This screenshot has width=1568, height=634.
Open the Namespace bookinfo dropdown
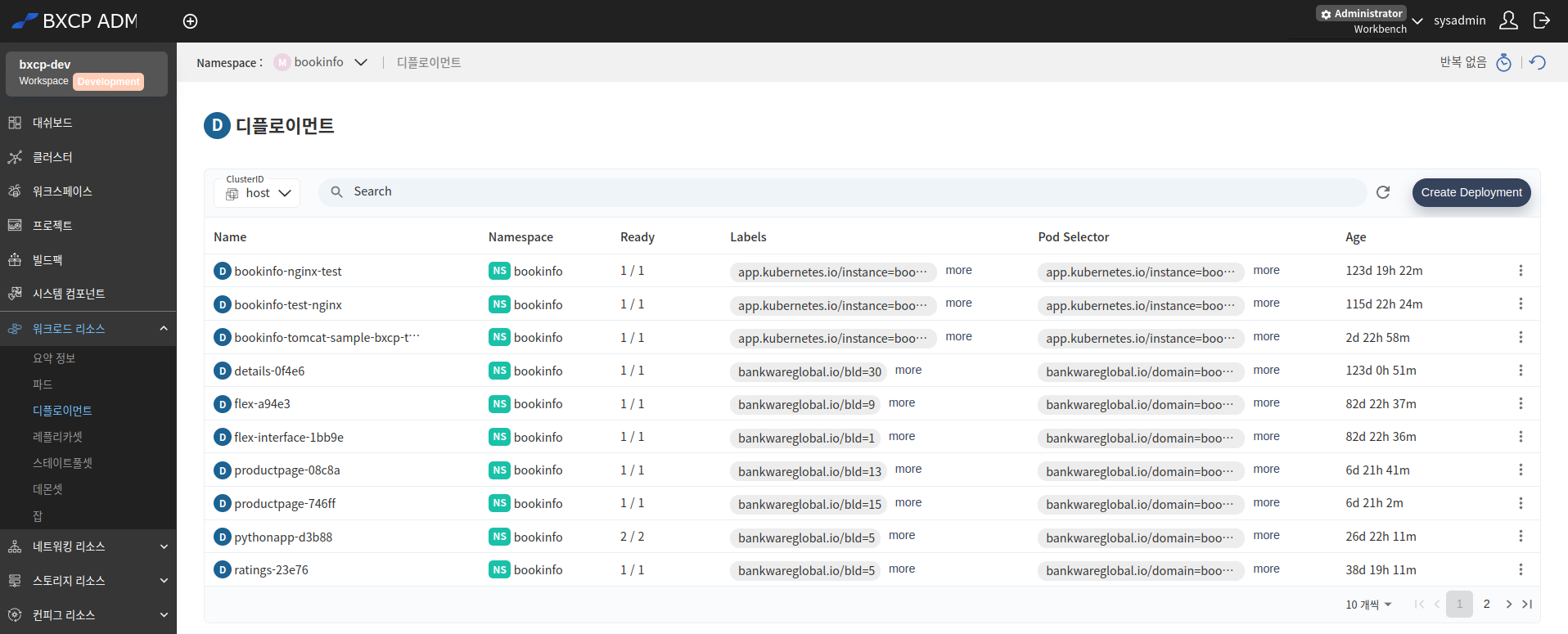click(321, 62)
